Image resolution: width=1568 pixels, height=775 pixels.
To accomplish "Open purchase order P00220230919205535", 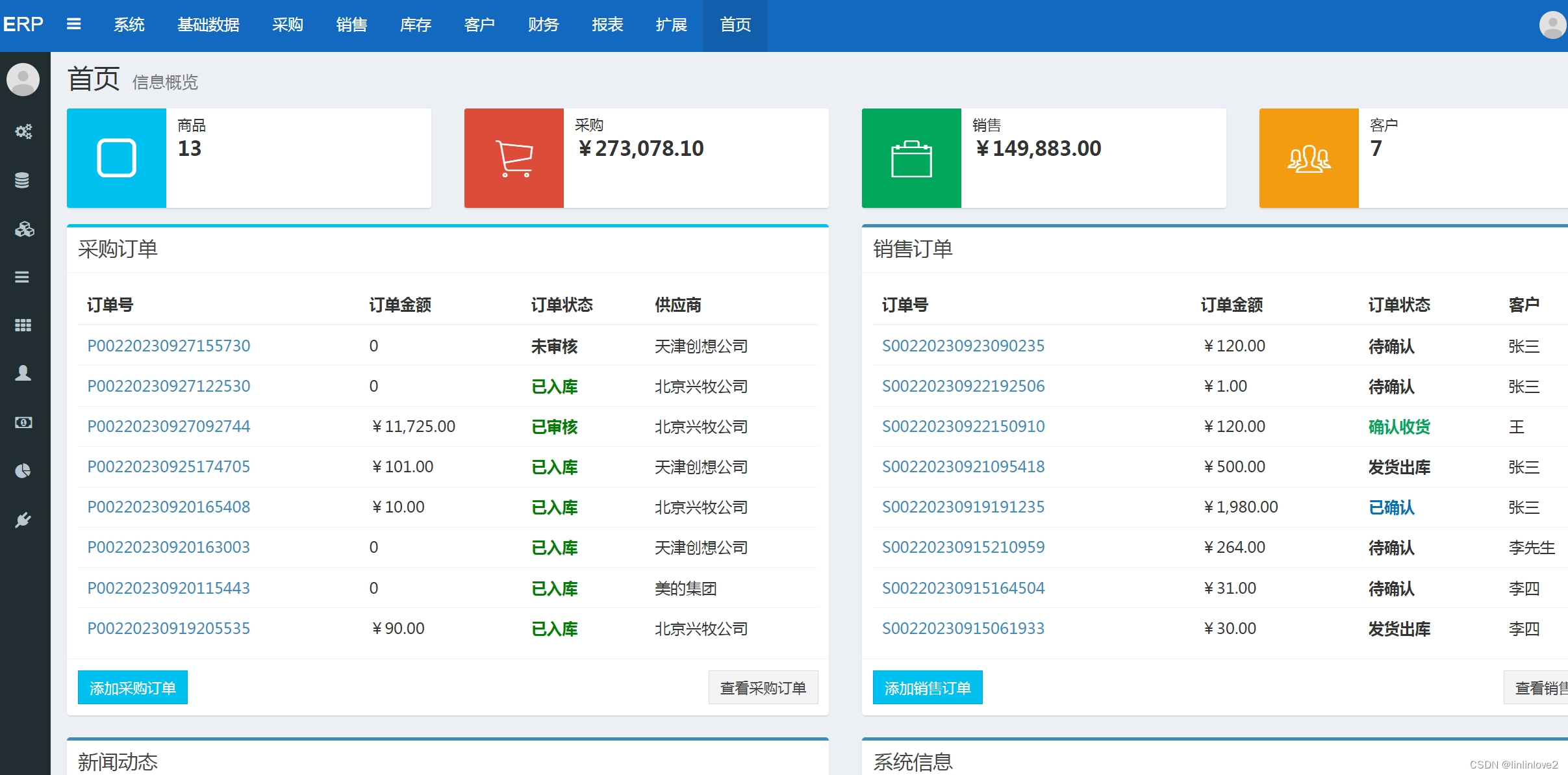I will 169,628.
